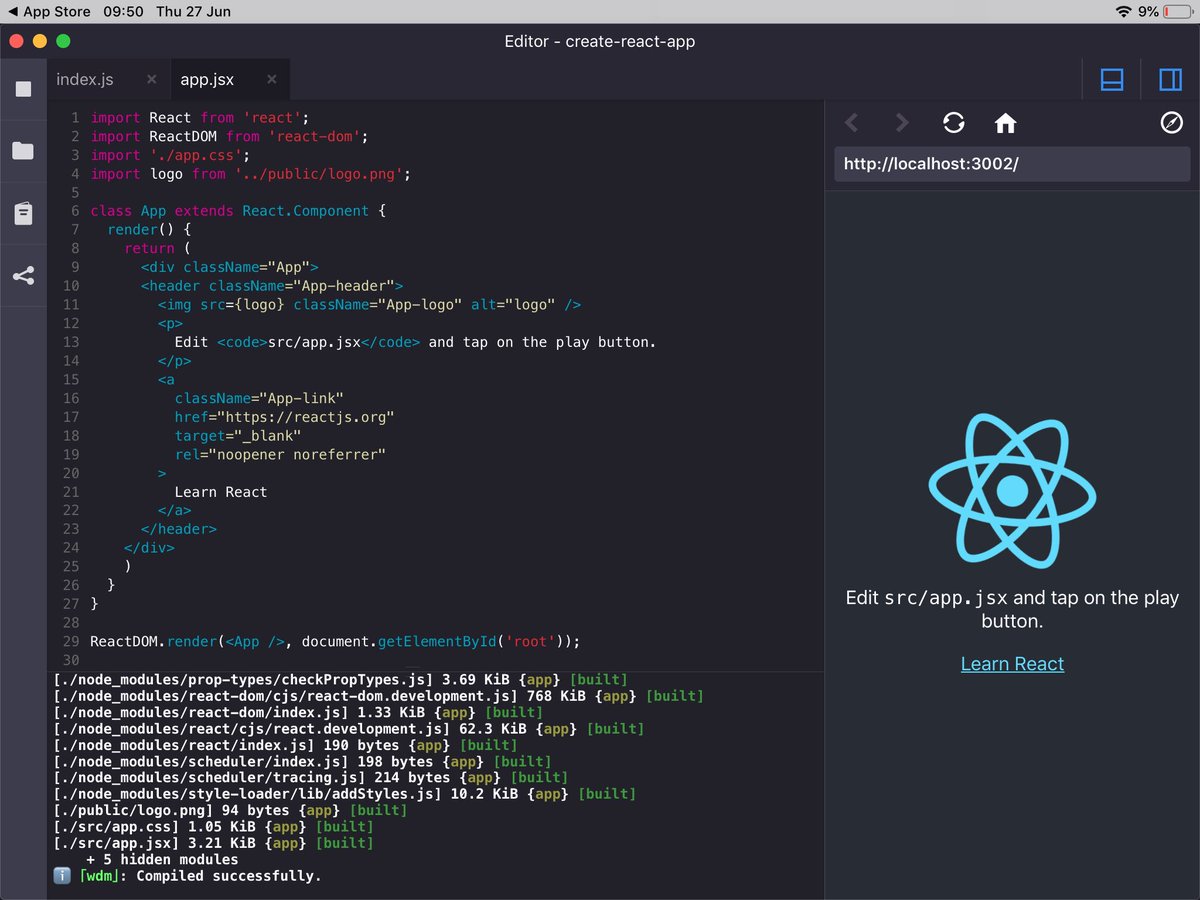Click the ./src/app.css console build line

(x=213, y=827)
